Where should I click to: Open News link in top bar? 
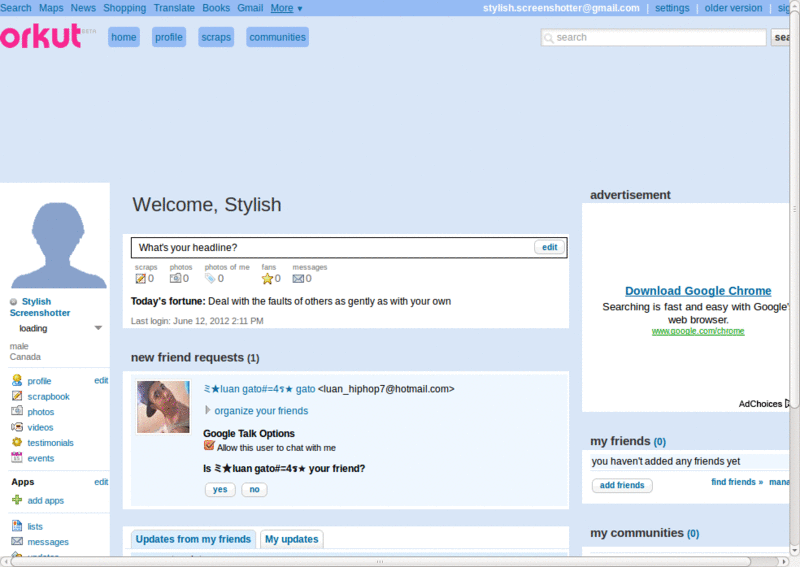83,8
